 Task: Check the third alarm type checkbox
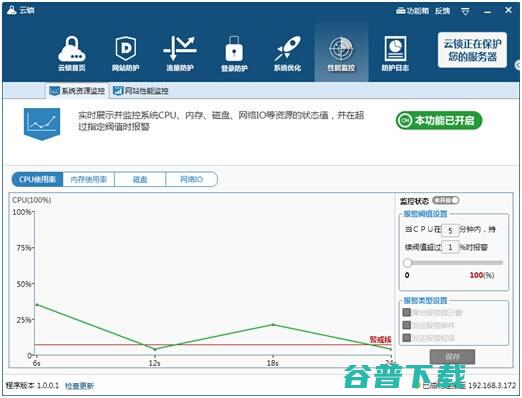coord(406,338)
